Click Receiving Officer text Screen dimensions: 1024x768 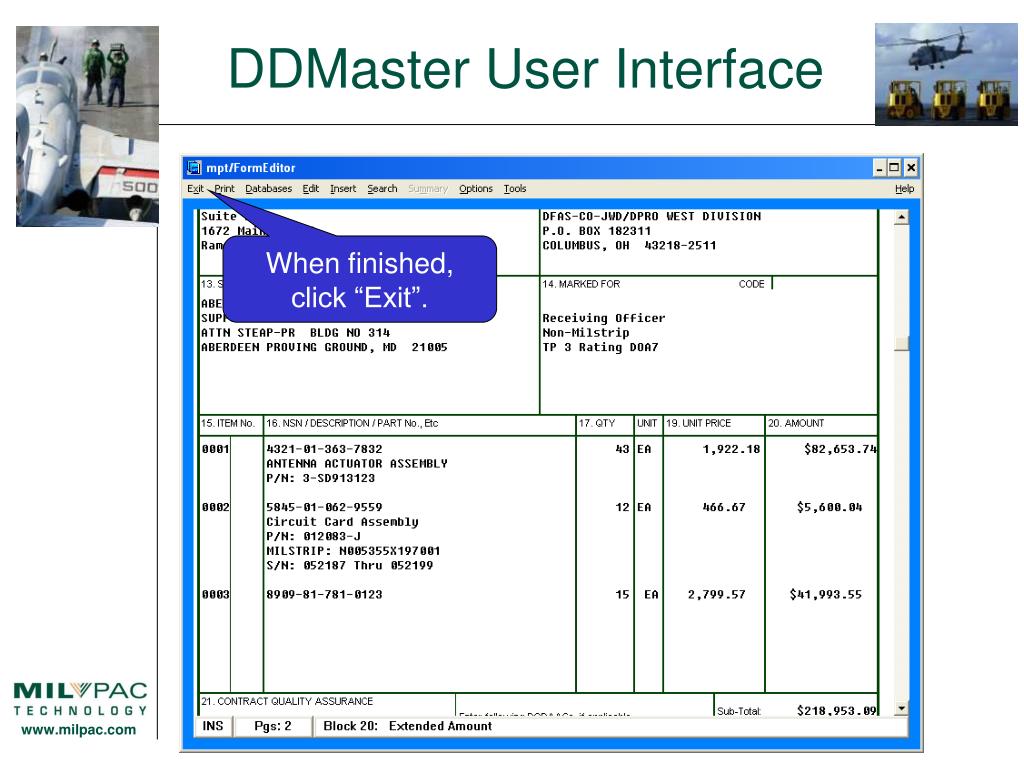click(x=604, y=318)
